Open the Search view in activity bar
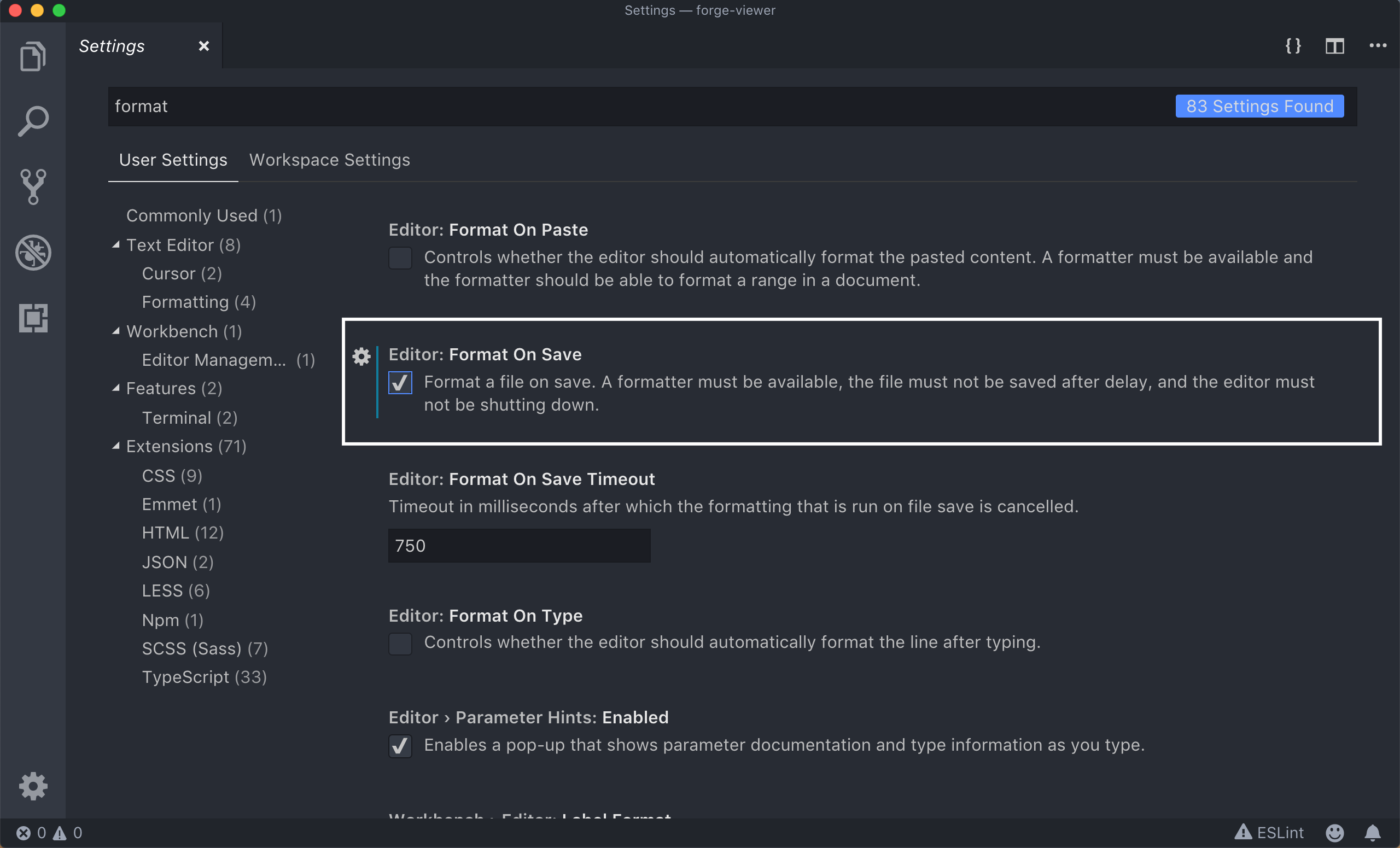Image resolution: width=1400 pixels, height=848 pixels. pyautogui.click(x=32, y=121)
